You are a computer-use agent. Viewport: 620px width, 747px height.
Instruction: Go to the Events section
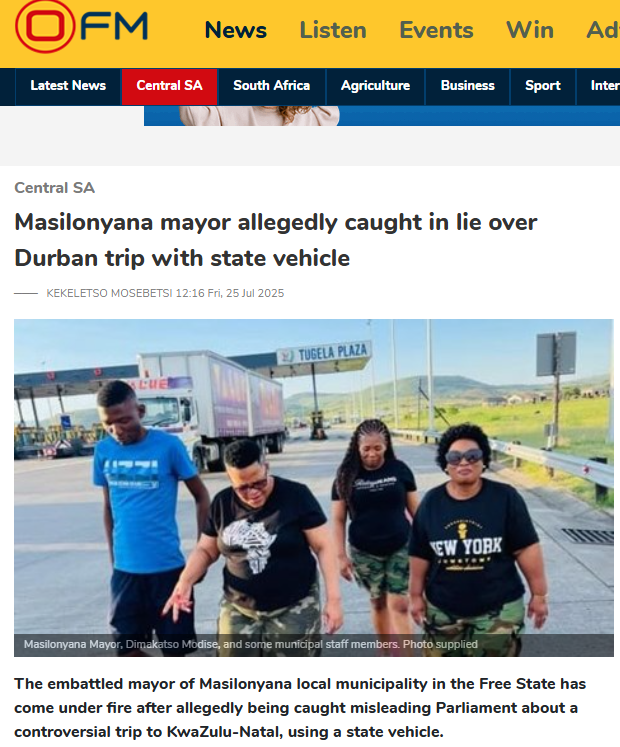pos(436,30)
